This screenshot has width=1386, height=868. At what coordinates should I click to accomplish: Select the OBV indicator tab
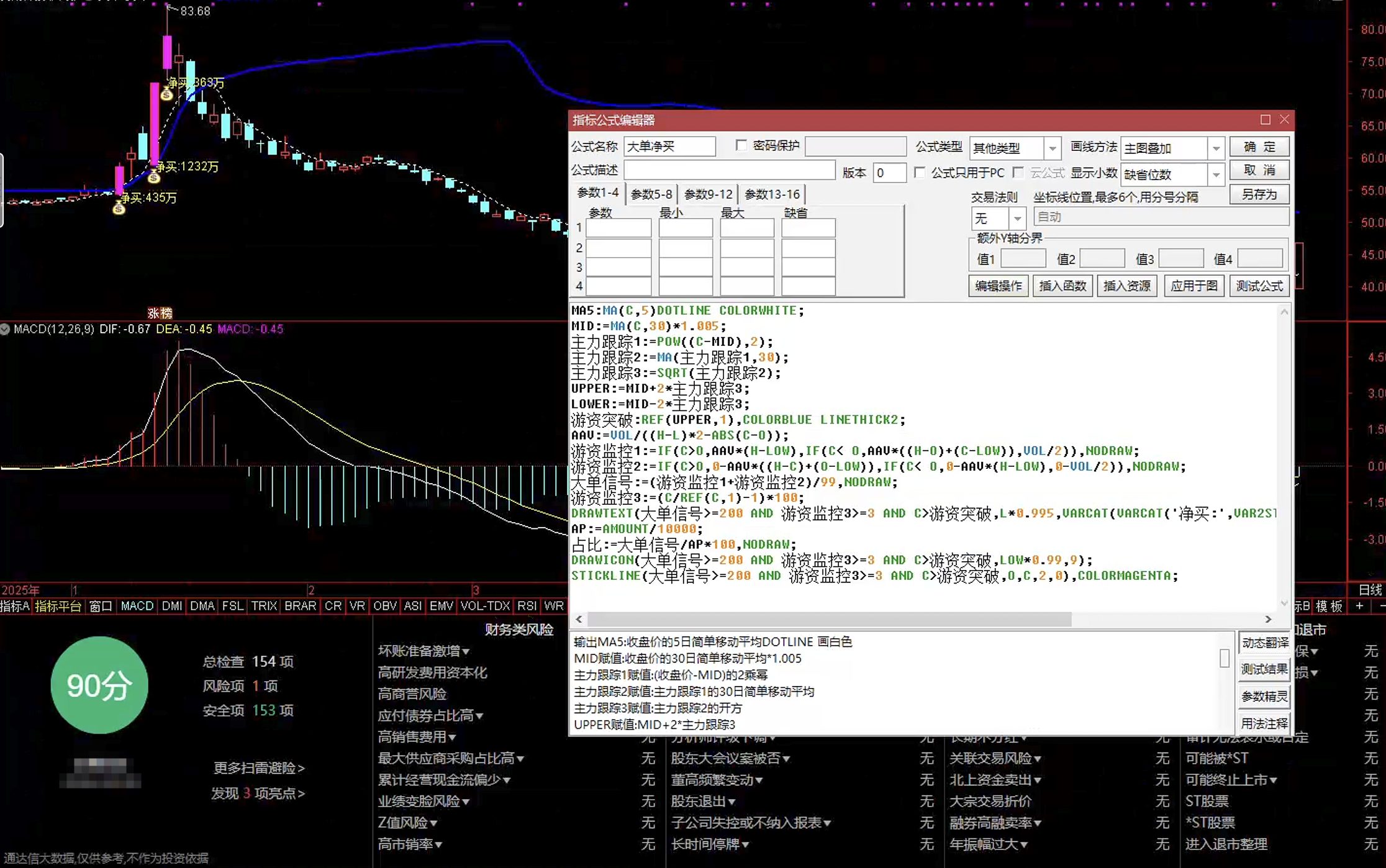pyautogui.click(x=385, y=606)
